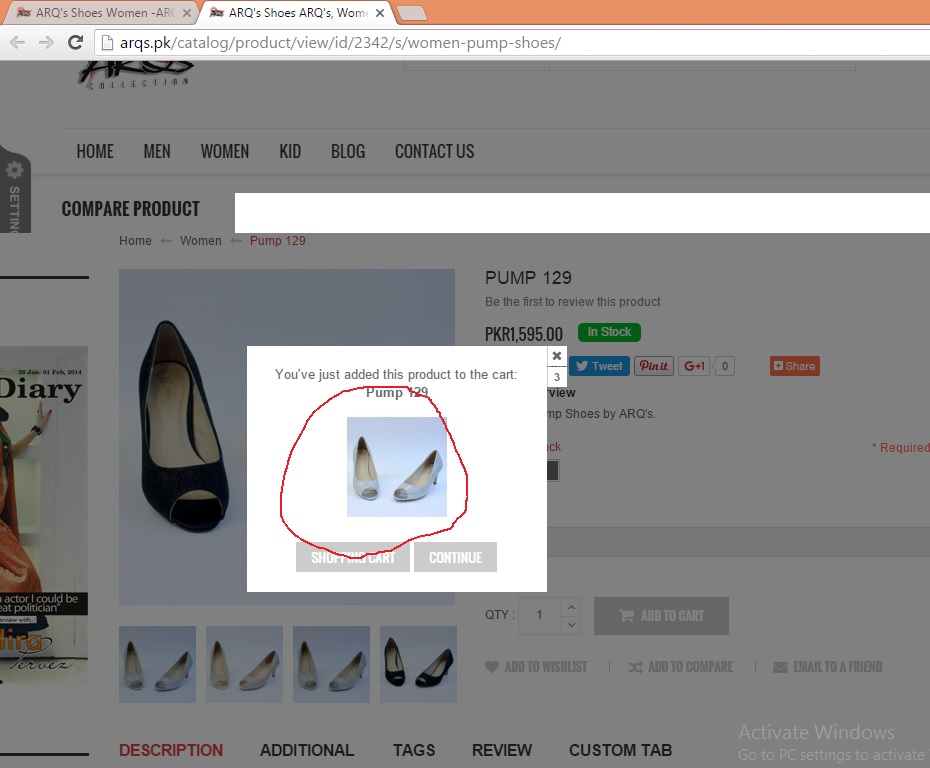Share the product via Tweet button
The width and height of the screenshot is (930, 768).
pos(599,366)
